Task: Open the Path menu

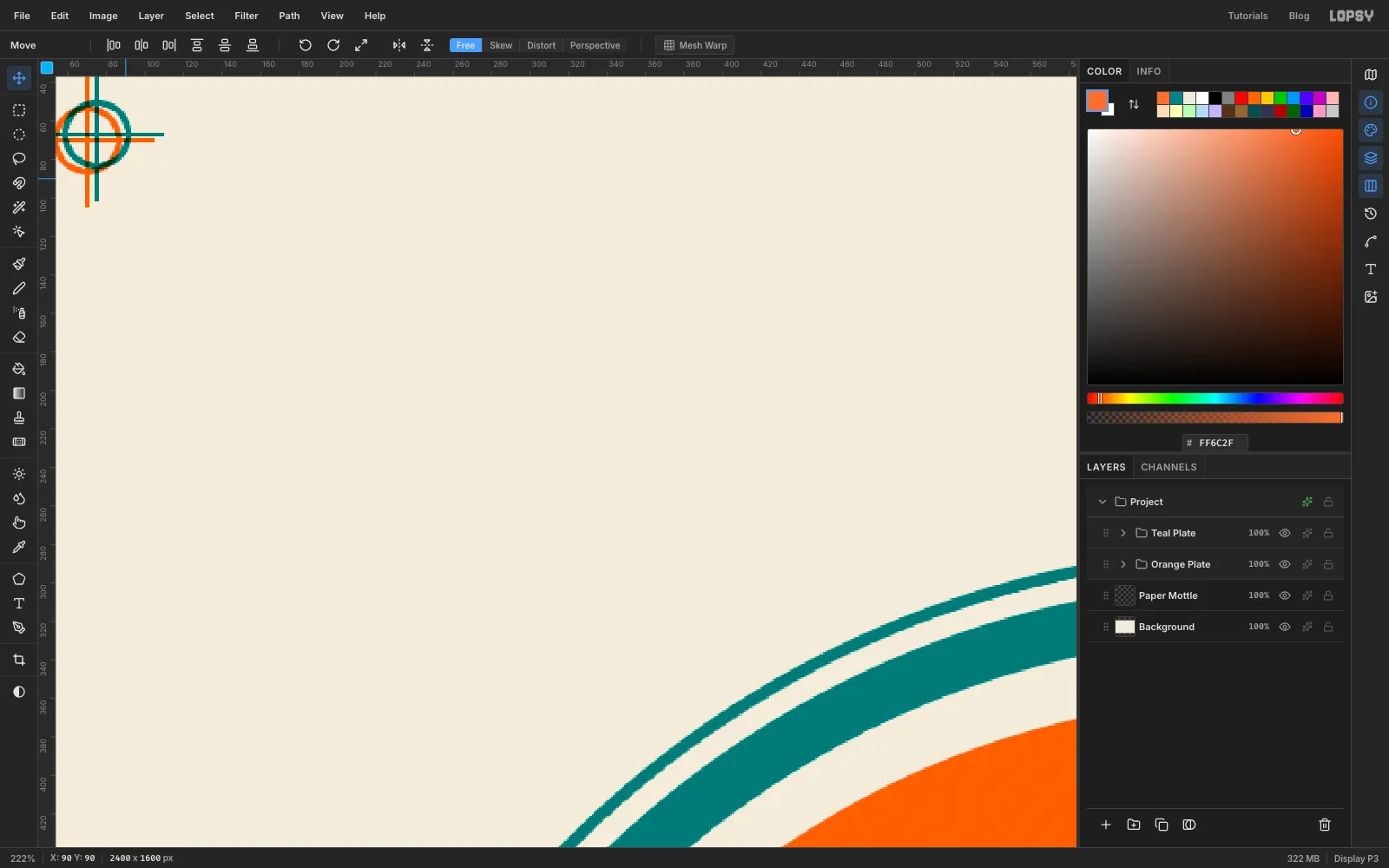Action: pos(289,16)
